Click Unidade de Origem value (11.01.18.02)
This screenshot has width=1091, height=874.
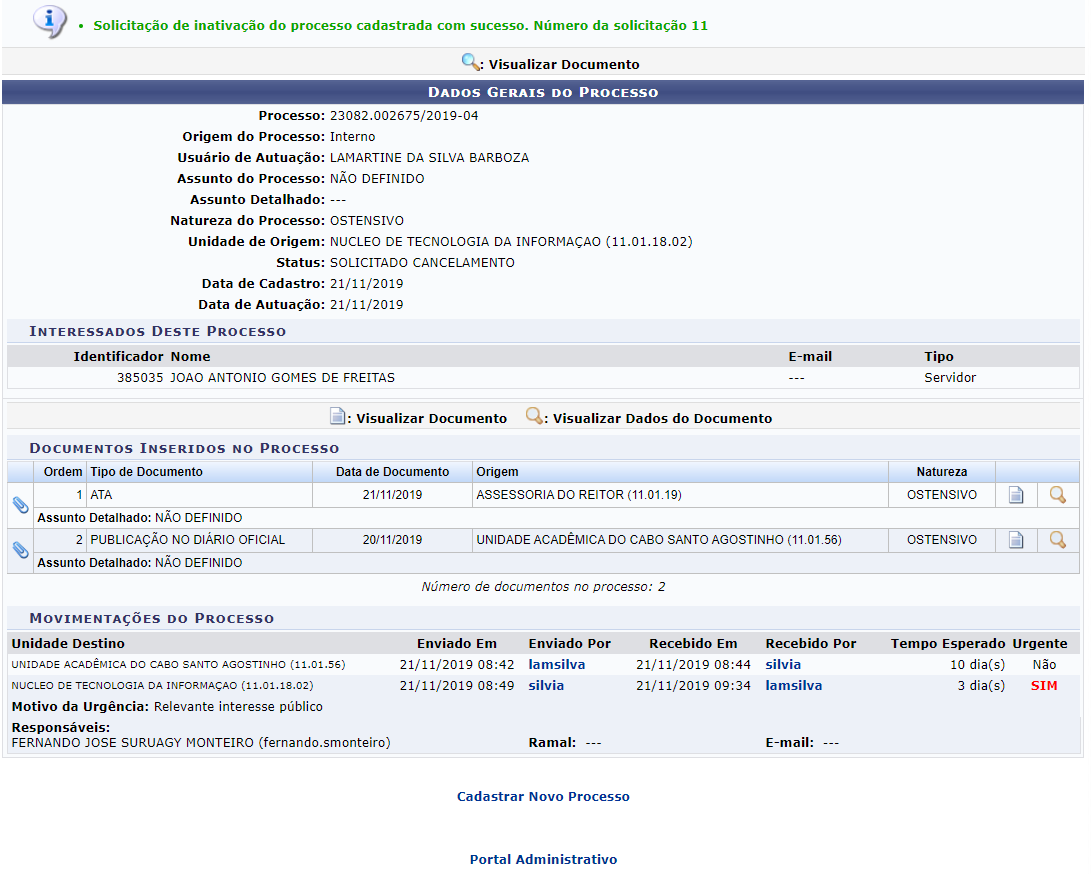511,241
